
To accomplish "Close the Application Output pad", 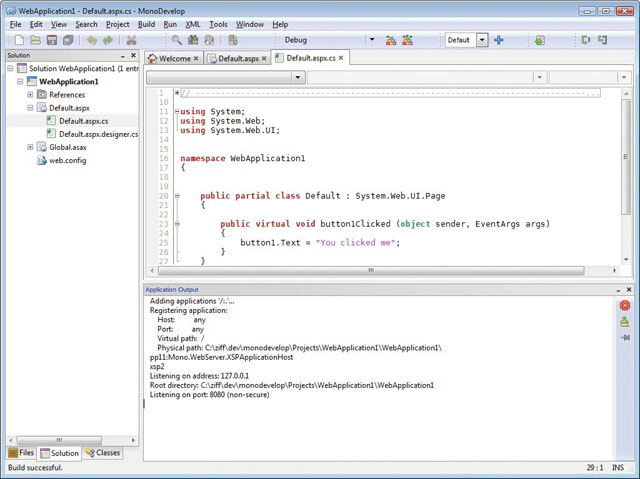I will pos(629,289).
